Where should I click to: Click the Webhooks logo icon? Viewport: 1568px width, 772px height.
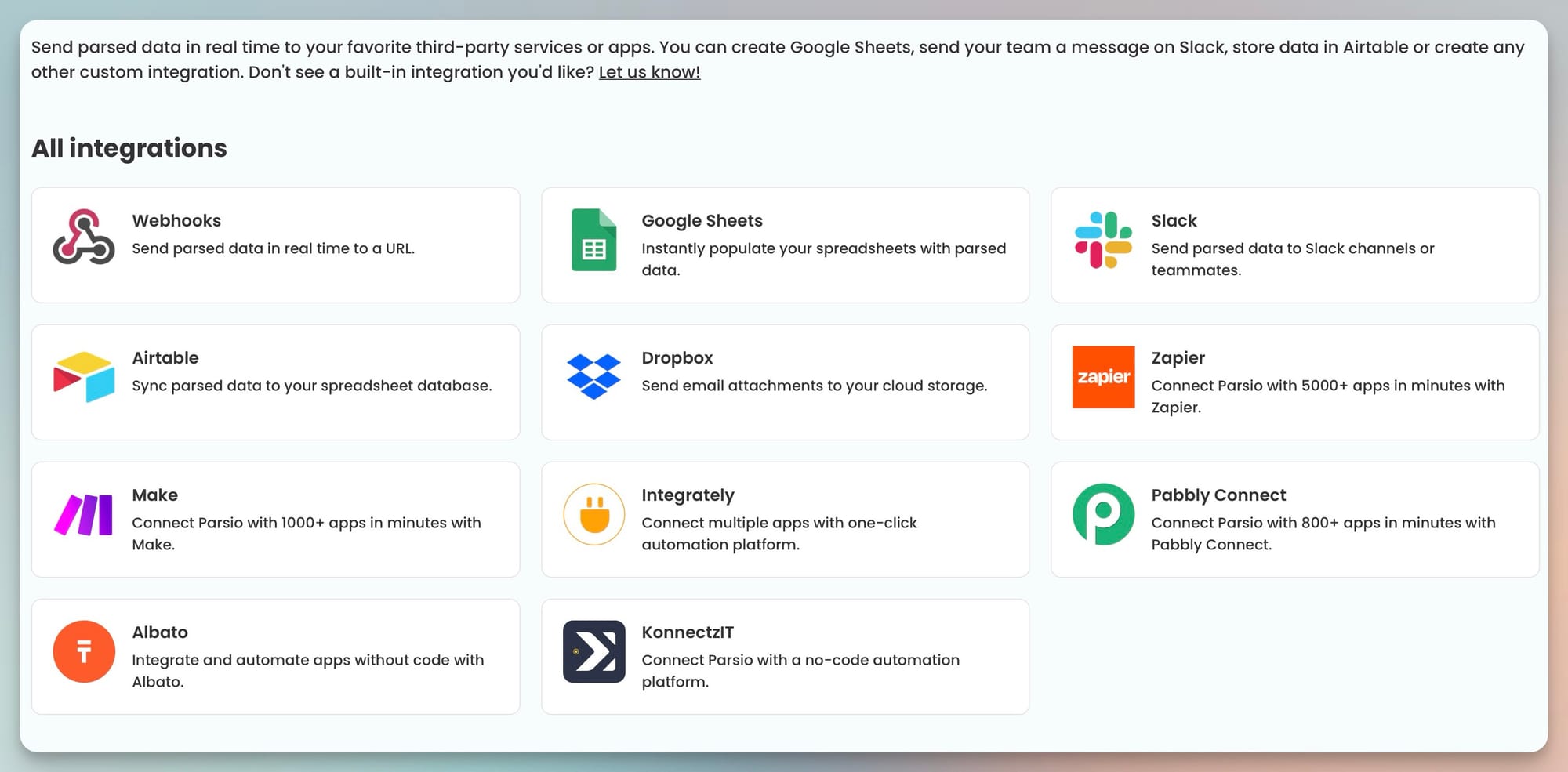point(84,237)
